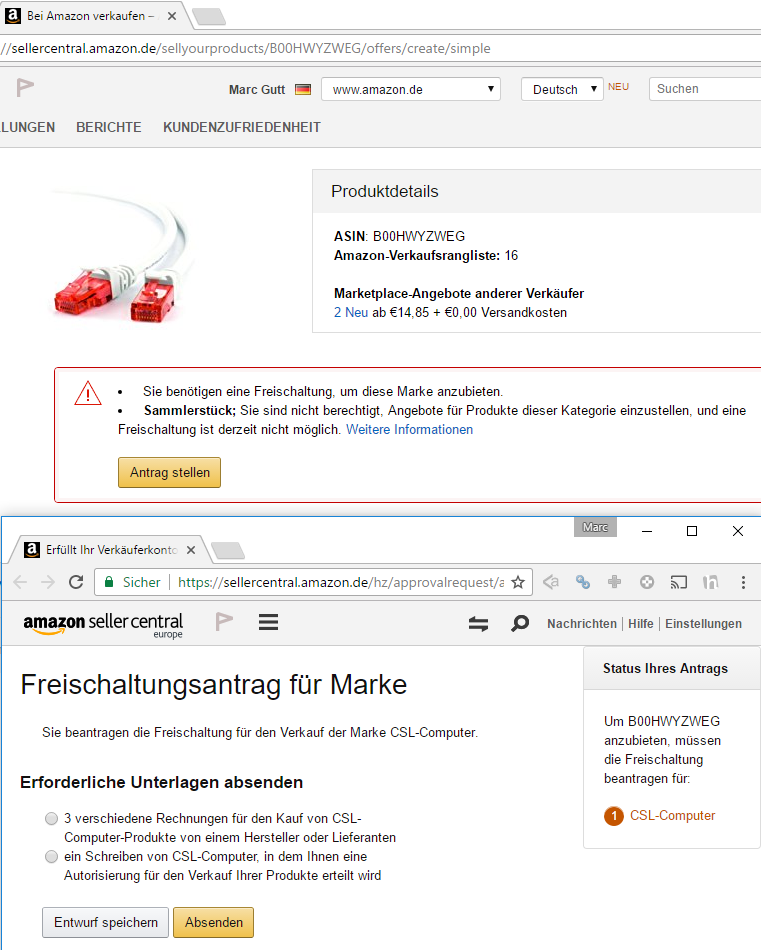The height and width of the screenshot is (950, 761).
Task: Select the '3 verschiedene Rechnungen' radio option
Action: [52, 819]
